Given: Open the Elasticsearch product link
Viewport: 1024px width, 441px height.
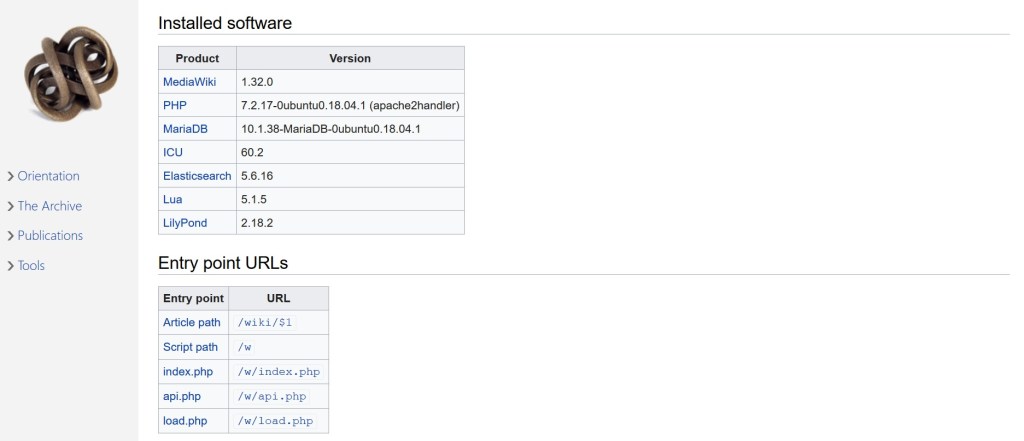Looking at the screenshot, I should (x=197, y=176).
